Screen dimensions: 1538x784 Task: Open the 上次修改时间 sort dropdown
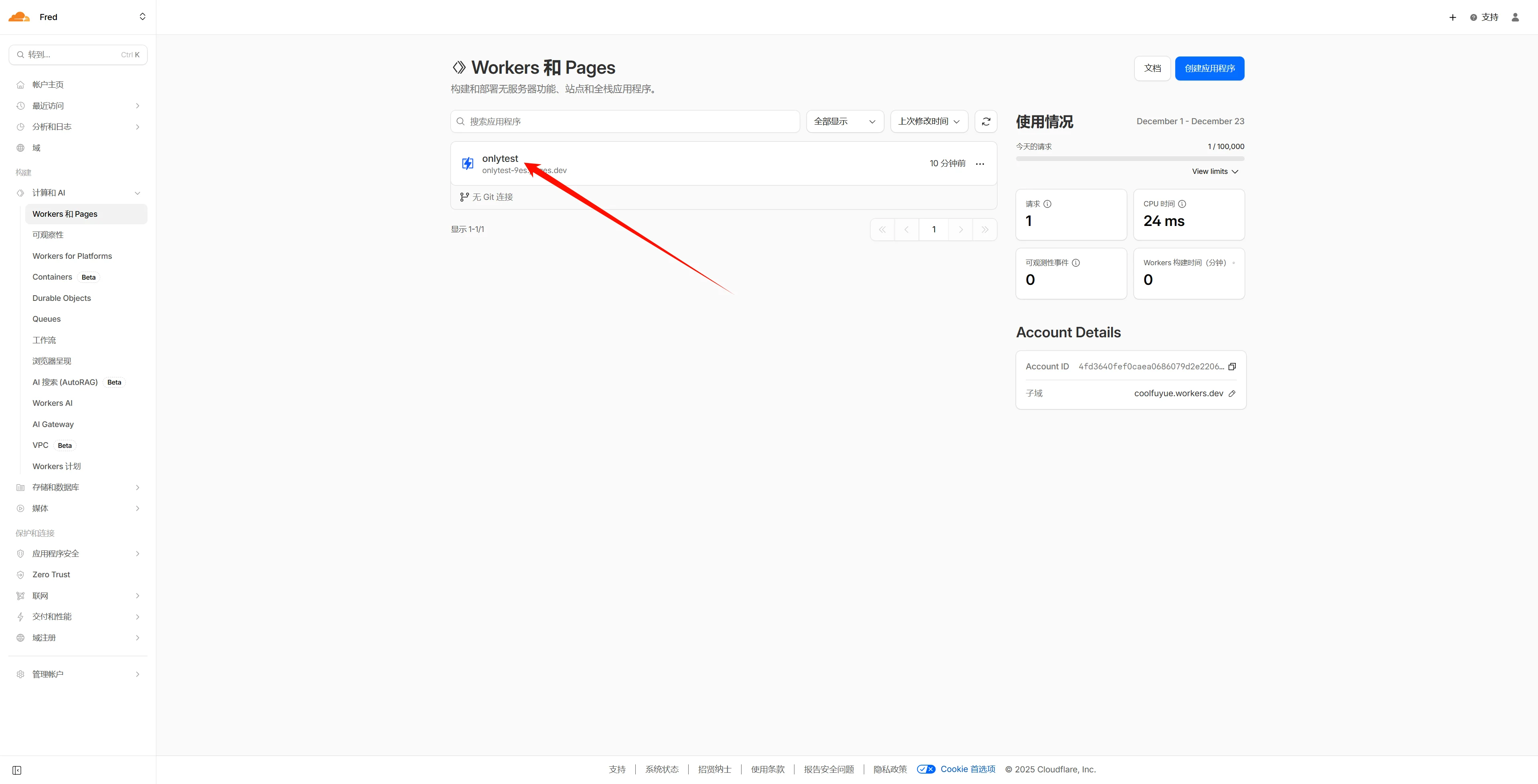pos(928,121)
